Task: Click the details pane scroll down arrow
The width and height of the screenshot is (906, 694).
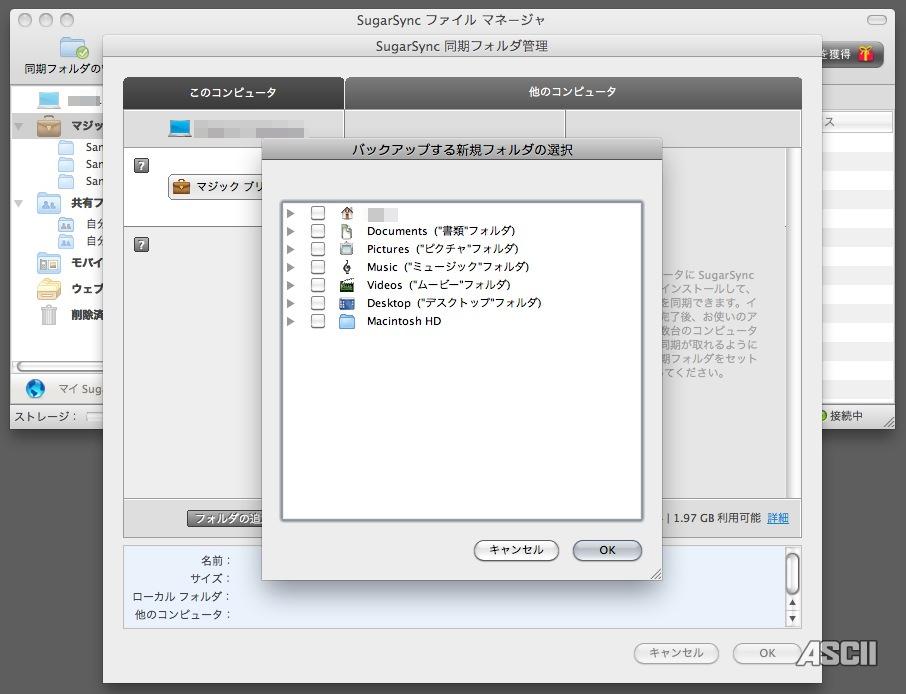Action: (x=793, y=618)
